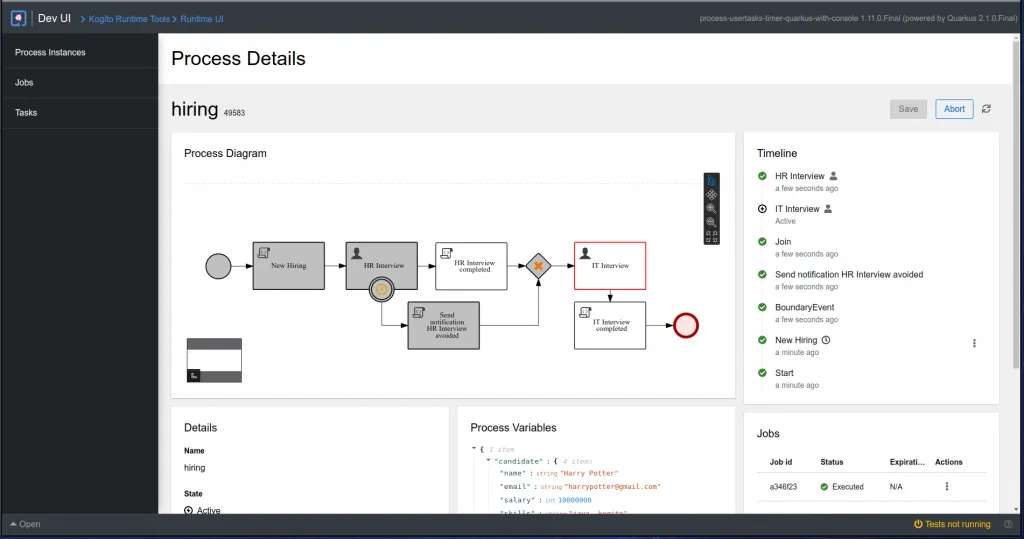Click the name value "Harry Potter"
This screenshot has height=539, width=1024.
point(589,473)
